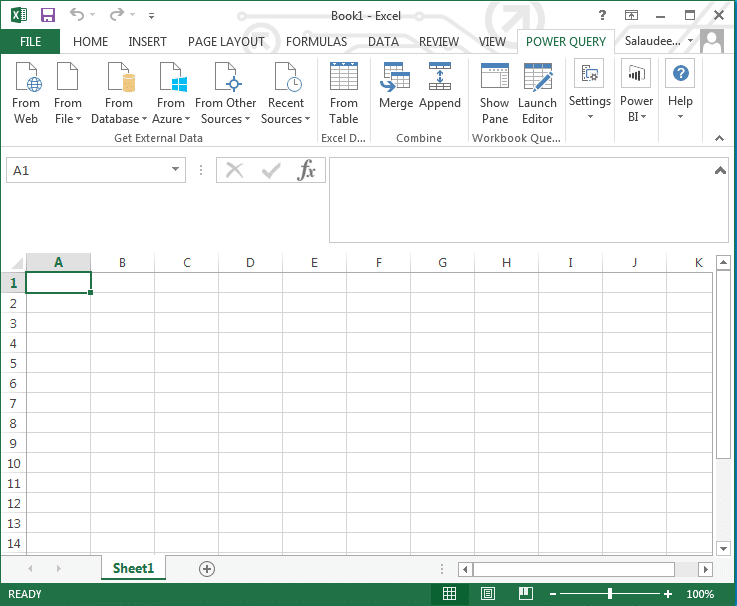Click horizontal scrollbar right arrow
Viewport: 737px width, 606px height.
point(705,569)
